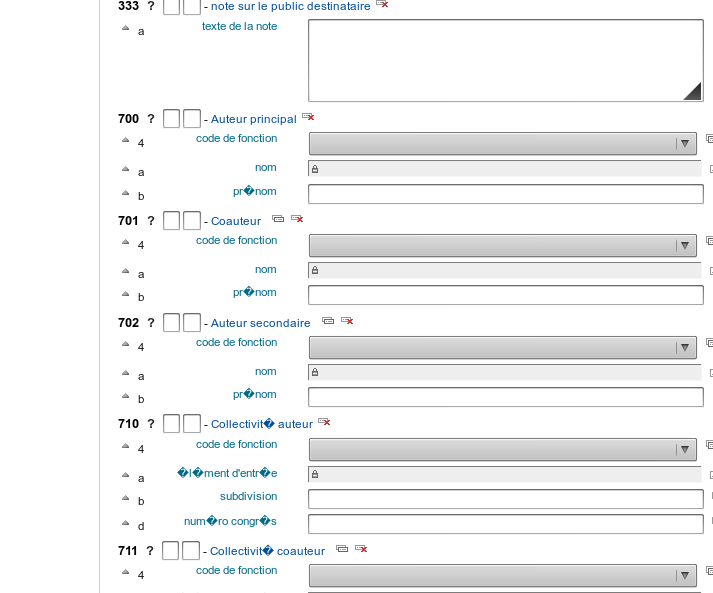Select code de fonction dropdown in tag 710
Viewport: 713px width, 593px height.
coord(502,449)
